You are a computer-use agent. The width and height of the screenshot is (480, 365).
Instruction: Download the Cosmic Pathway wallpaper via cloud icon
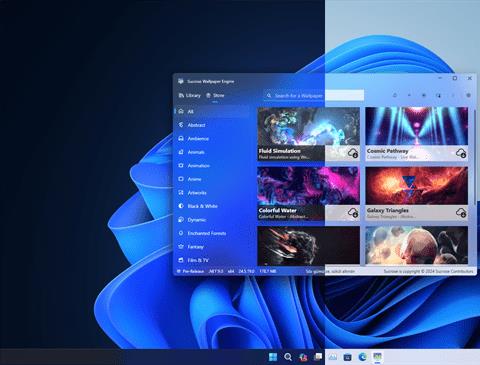[x=461, y=153]
